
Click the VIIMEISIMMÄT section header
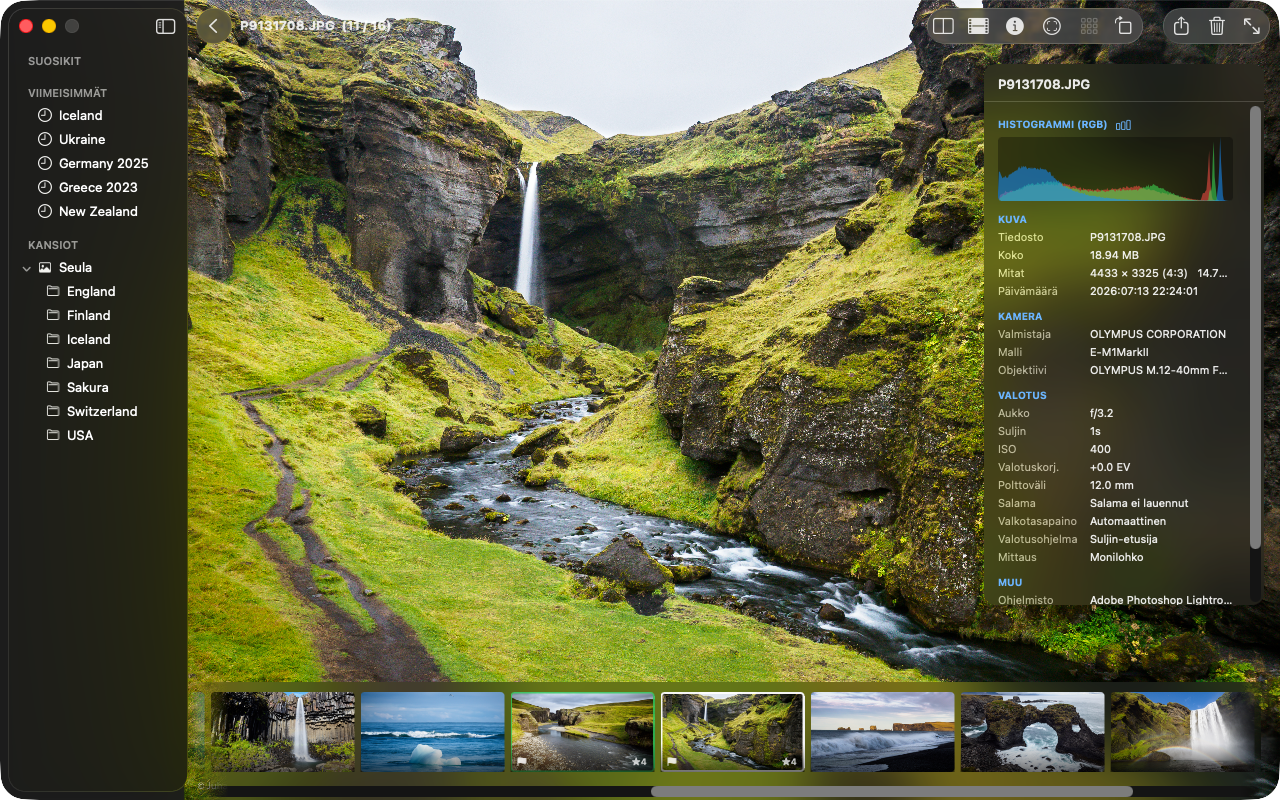(67, 92)
